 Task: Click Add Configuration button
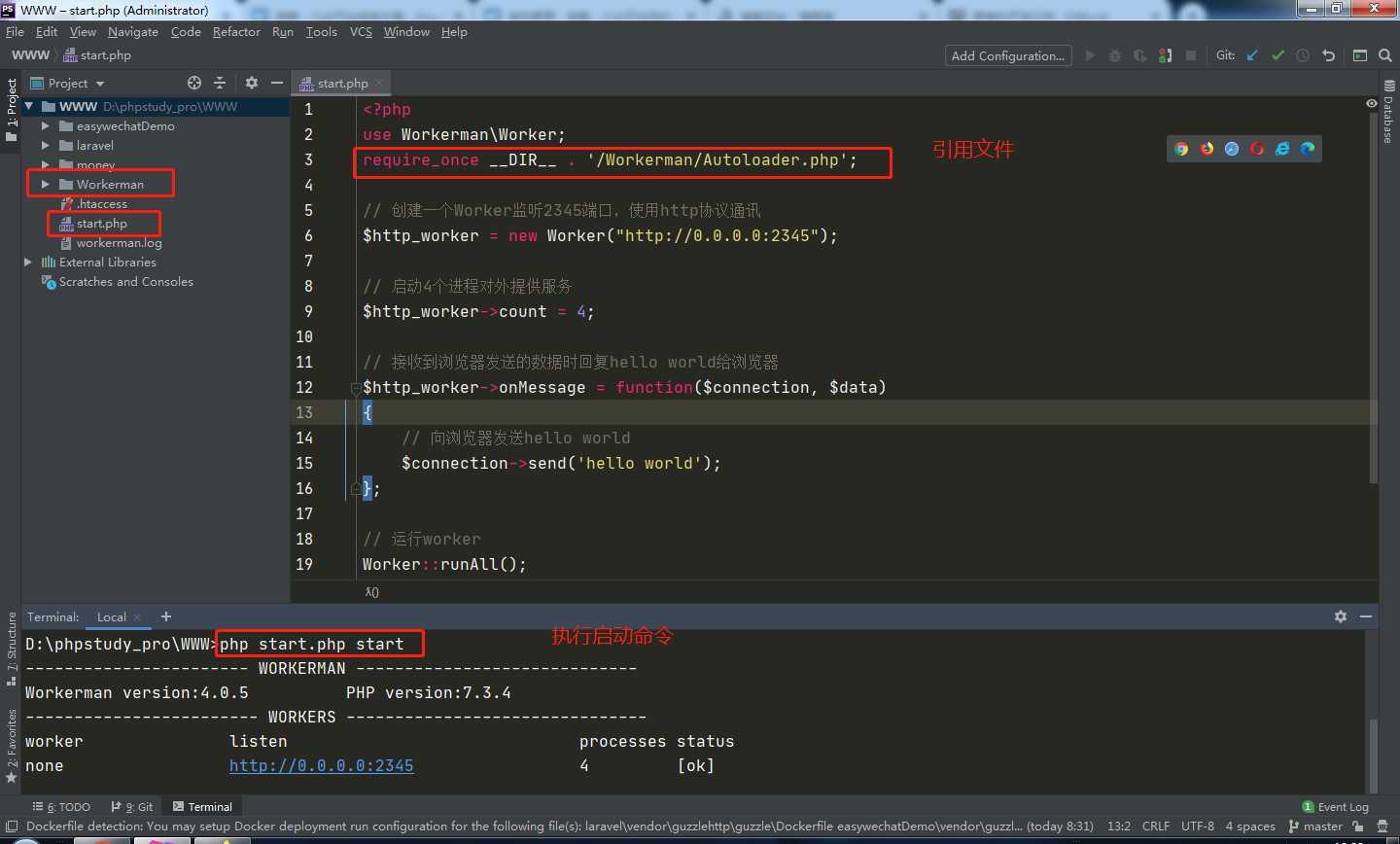pyautogui.click(x=1008, y=55)
